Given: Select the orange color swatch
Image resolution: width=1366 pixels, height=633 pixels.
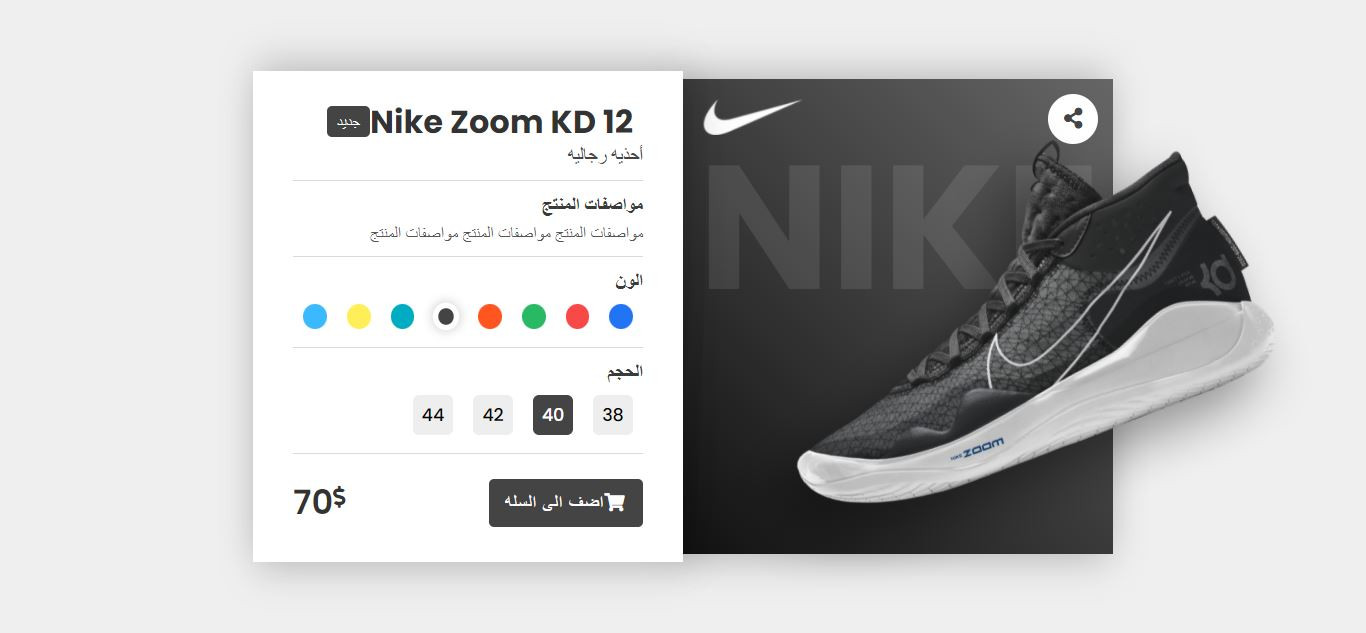Looking at the screenshot, I should [490, 317].
